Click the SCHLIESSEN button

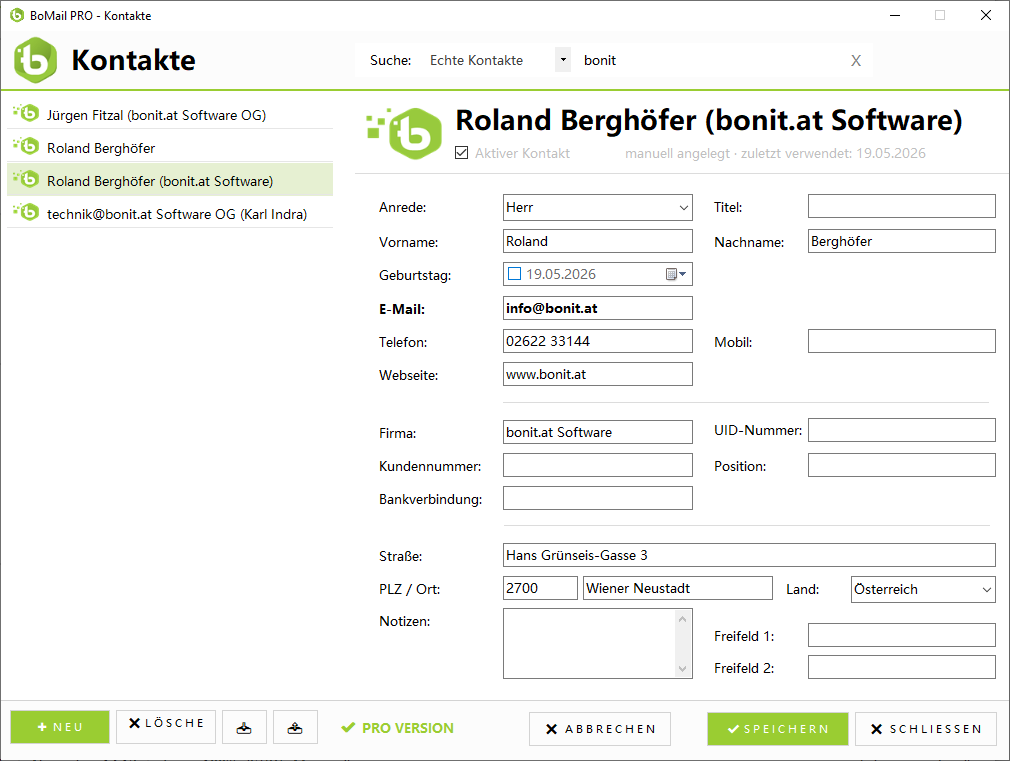click(926, 729)
